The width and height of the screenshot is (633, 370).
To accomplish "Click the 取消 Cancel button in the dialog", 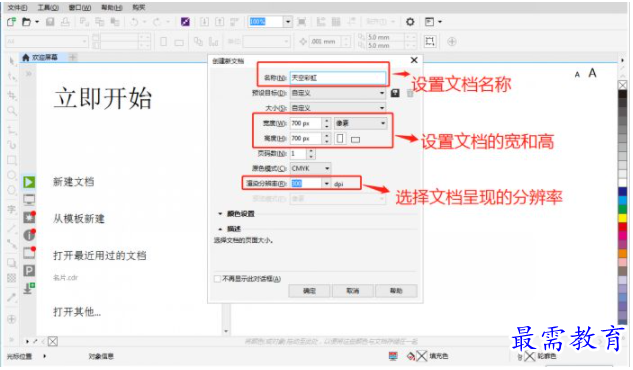I will (352, 291).
